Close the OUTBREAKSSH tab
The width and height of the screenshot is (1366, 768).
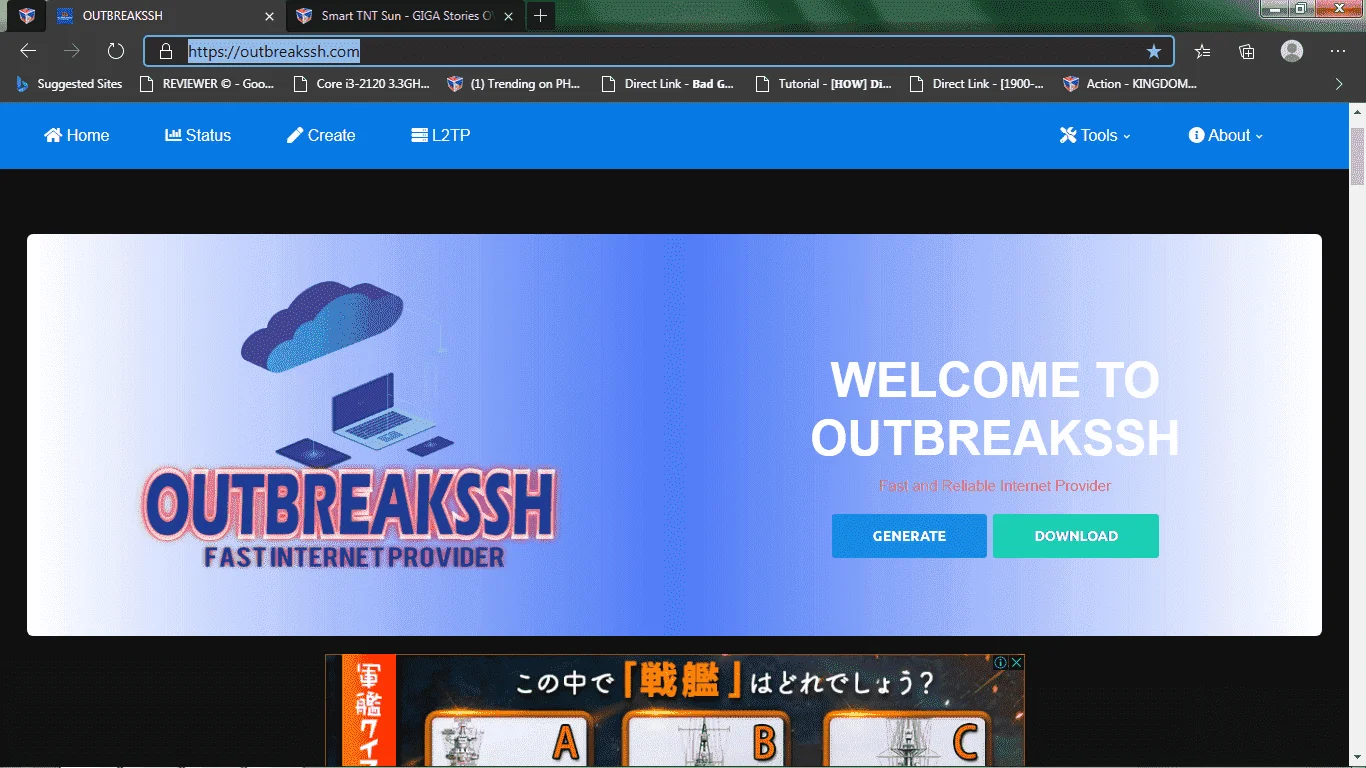point(269,16)
